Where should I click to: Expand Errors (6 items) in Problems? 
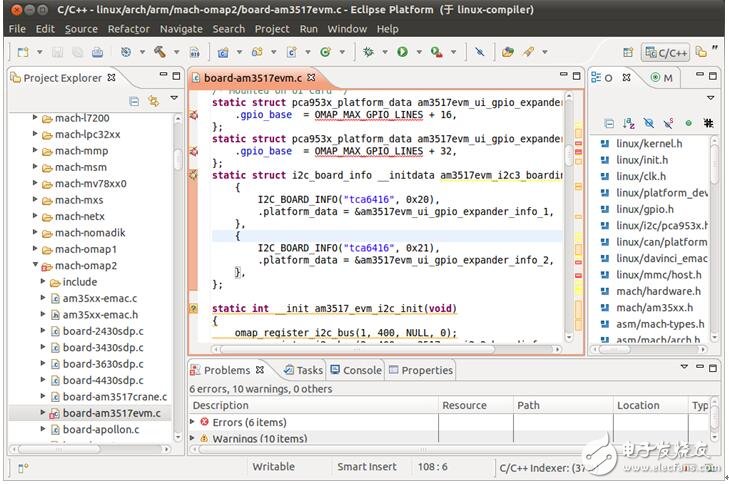[x=193, y=422]
